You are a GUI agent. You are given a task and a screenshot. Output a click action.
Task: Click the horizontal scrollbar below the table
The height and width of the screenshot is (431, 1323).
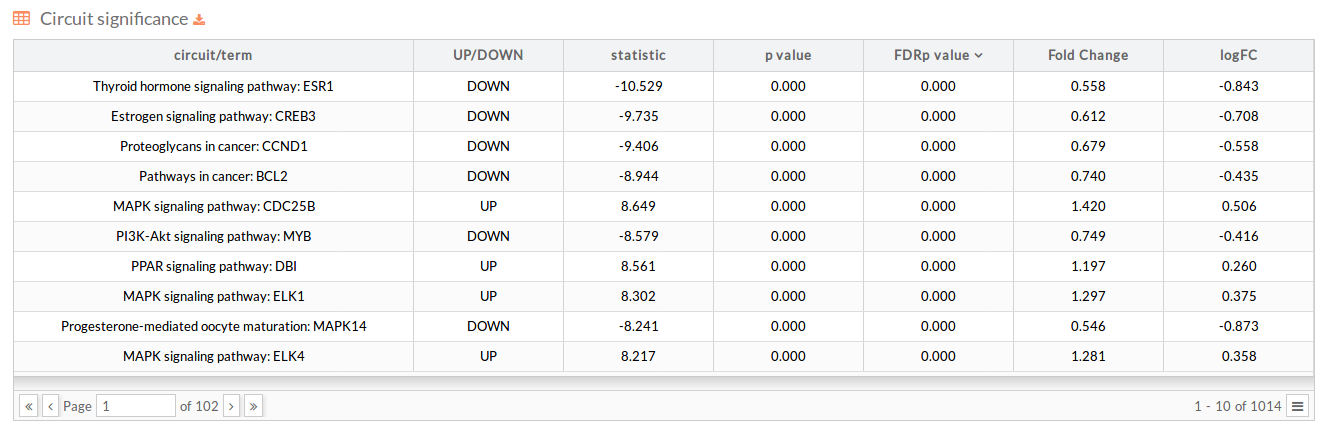[663, 381]
